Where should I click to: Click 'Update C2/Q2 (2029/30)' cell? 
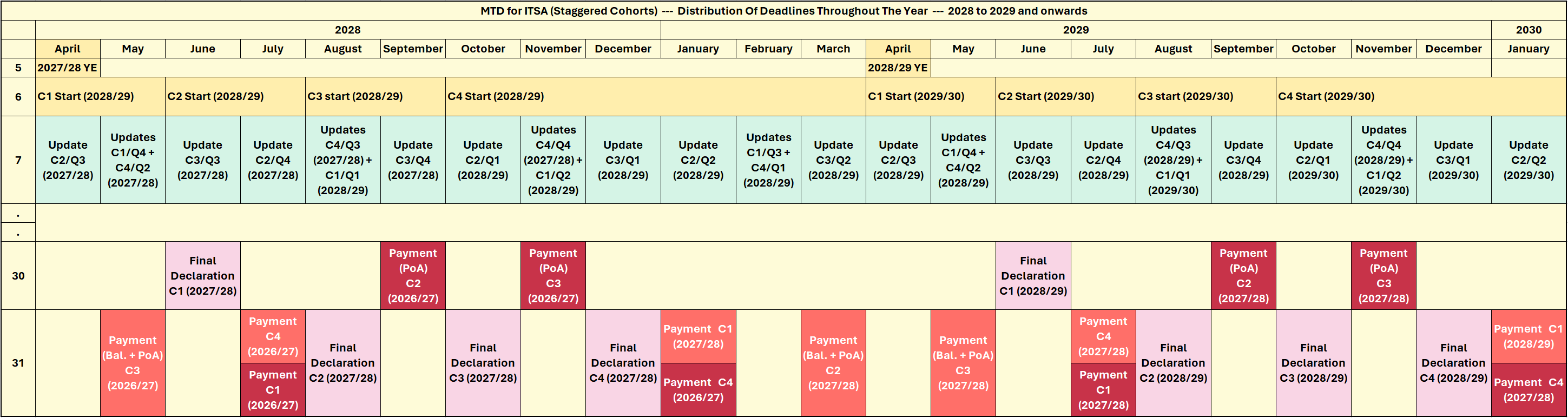point(1529,160)
